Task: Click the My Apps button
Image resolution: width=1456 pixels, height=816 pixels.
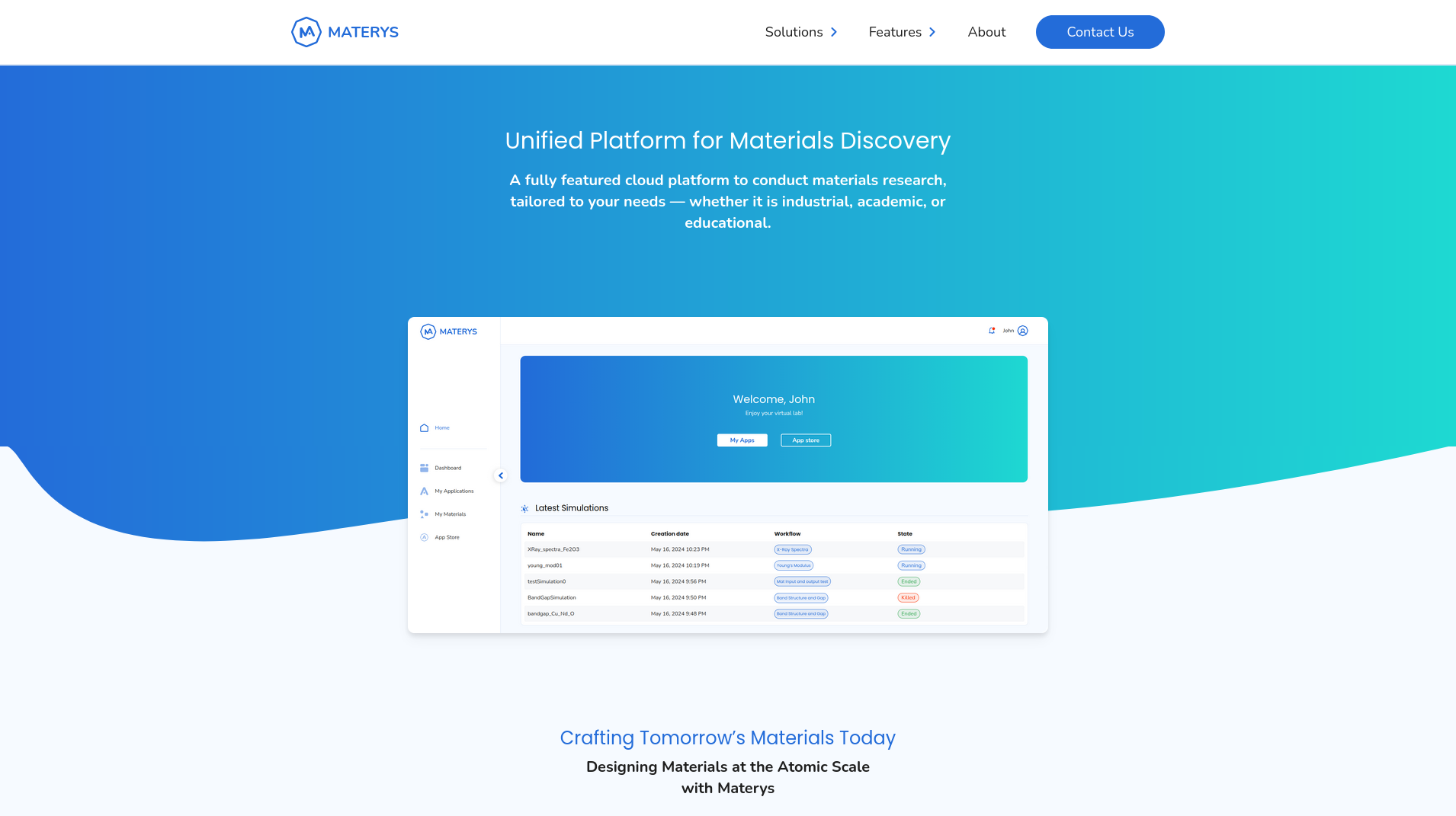Action: (742, 440)
